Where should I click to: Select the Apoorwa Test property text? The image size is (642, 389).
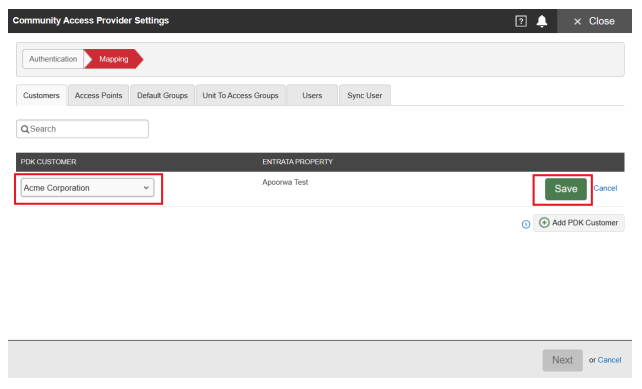point(285,183)
